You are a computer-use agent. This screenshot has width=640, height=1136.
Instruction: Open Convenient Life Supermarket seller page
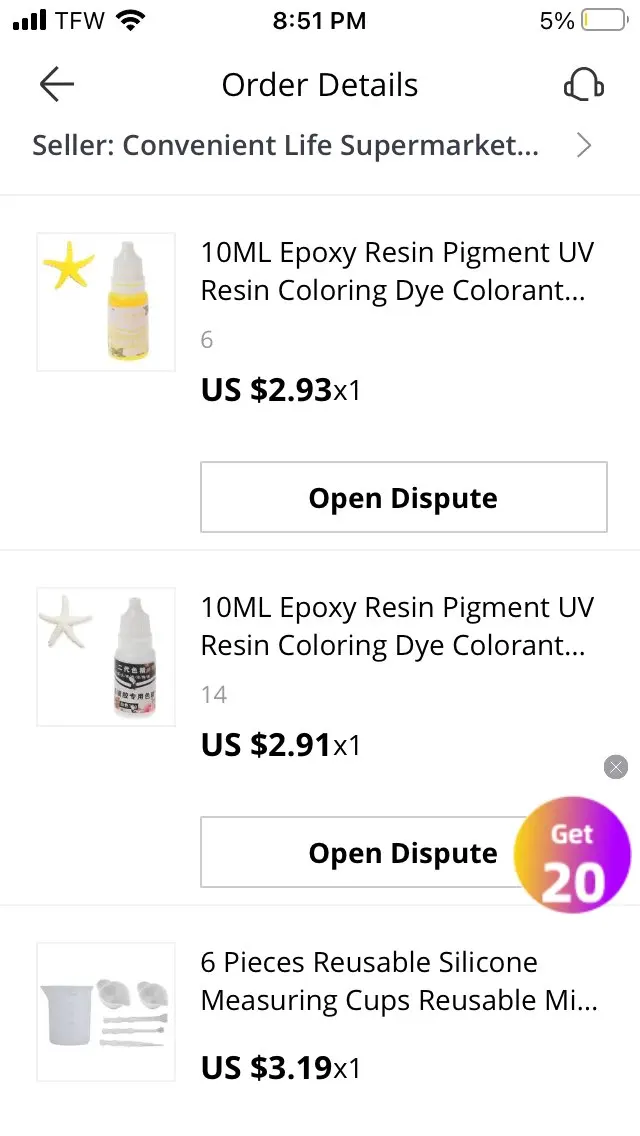[286, 146]
